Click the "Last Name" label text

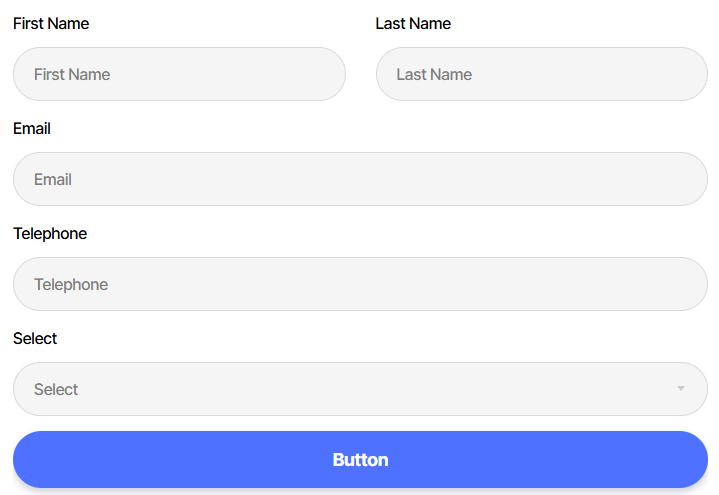(413, 23)
